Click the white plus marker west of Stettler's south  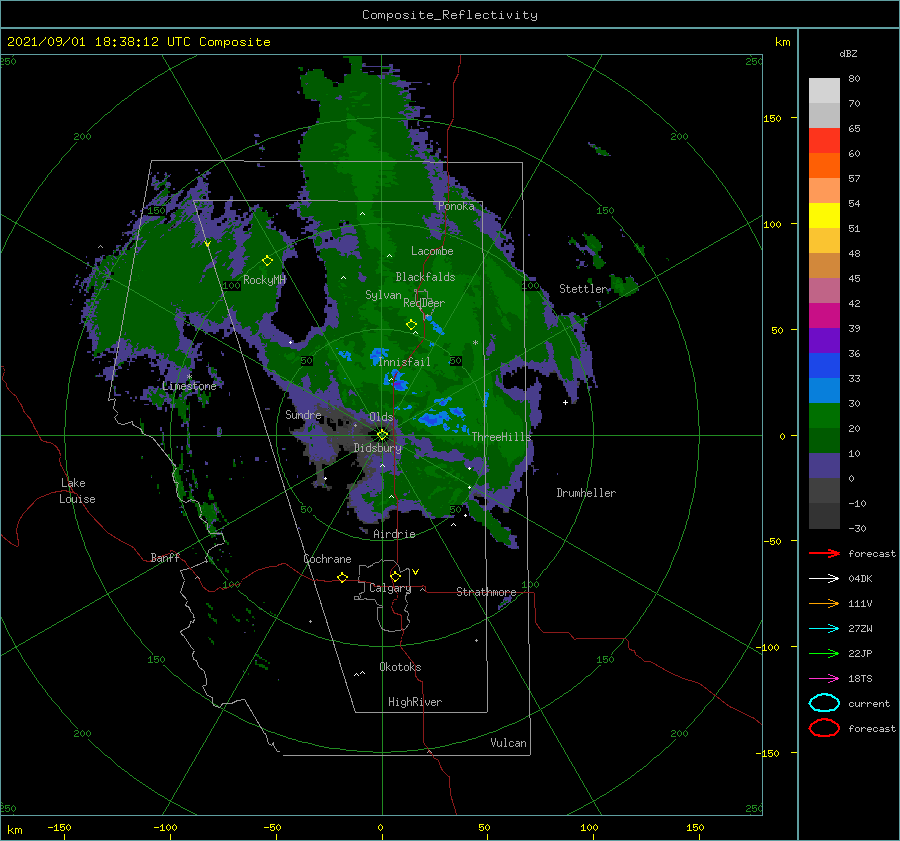[565, 402]
